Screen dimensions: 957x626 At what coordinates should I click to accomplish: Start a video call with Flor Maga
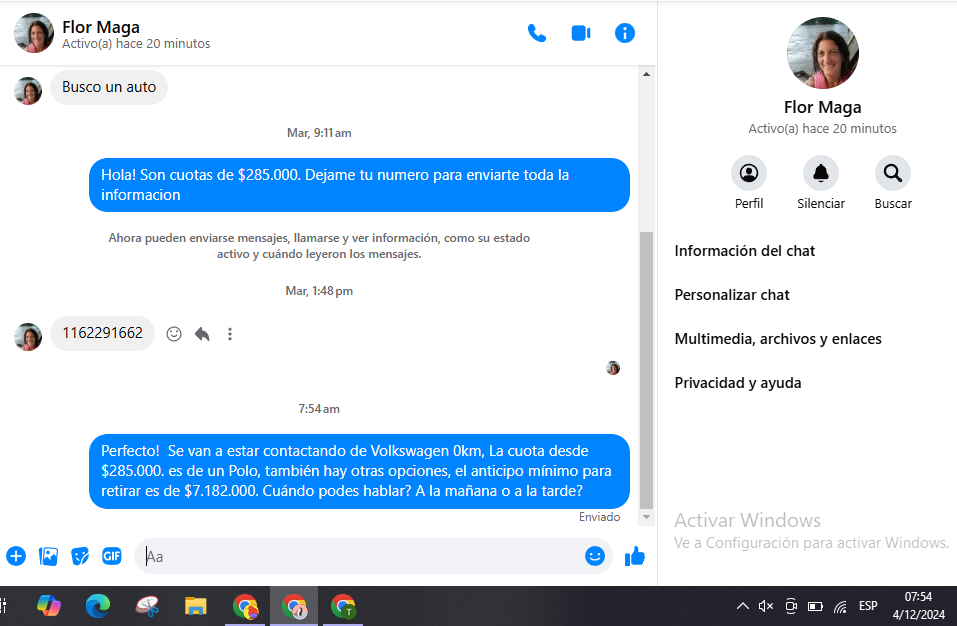pos(580,33)
